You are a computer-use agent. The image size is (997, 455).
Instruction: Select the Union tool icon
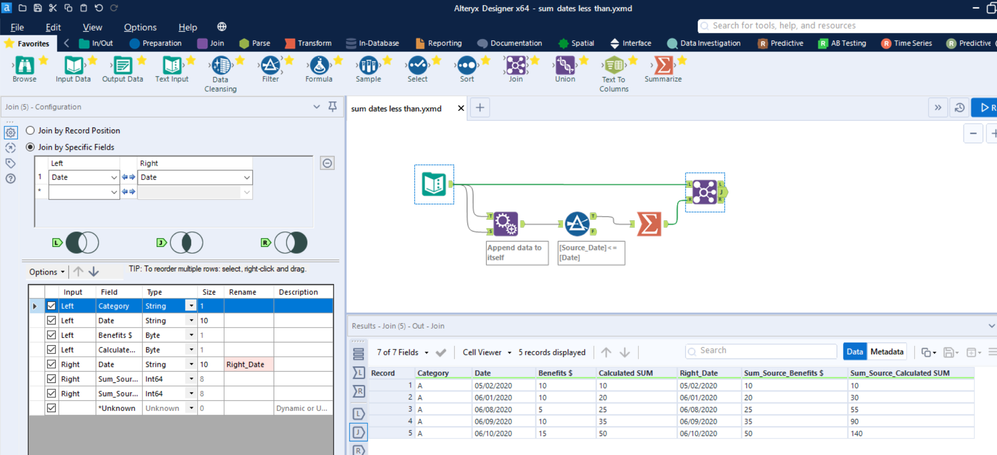pyautogui.click(x=565, y=65)
